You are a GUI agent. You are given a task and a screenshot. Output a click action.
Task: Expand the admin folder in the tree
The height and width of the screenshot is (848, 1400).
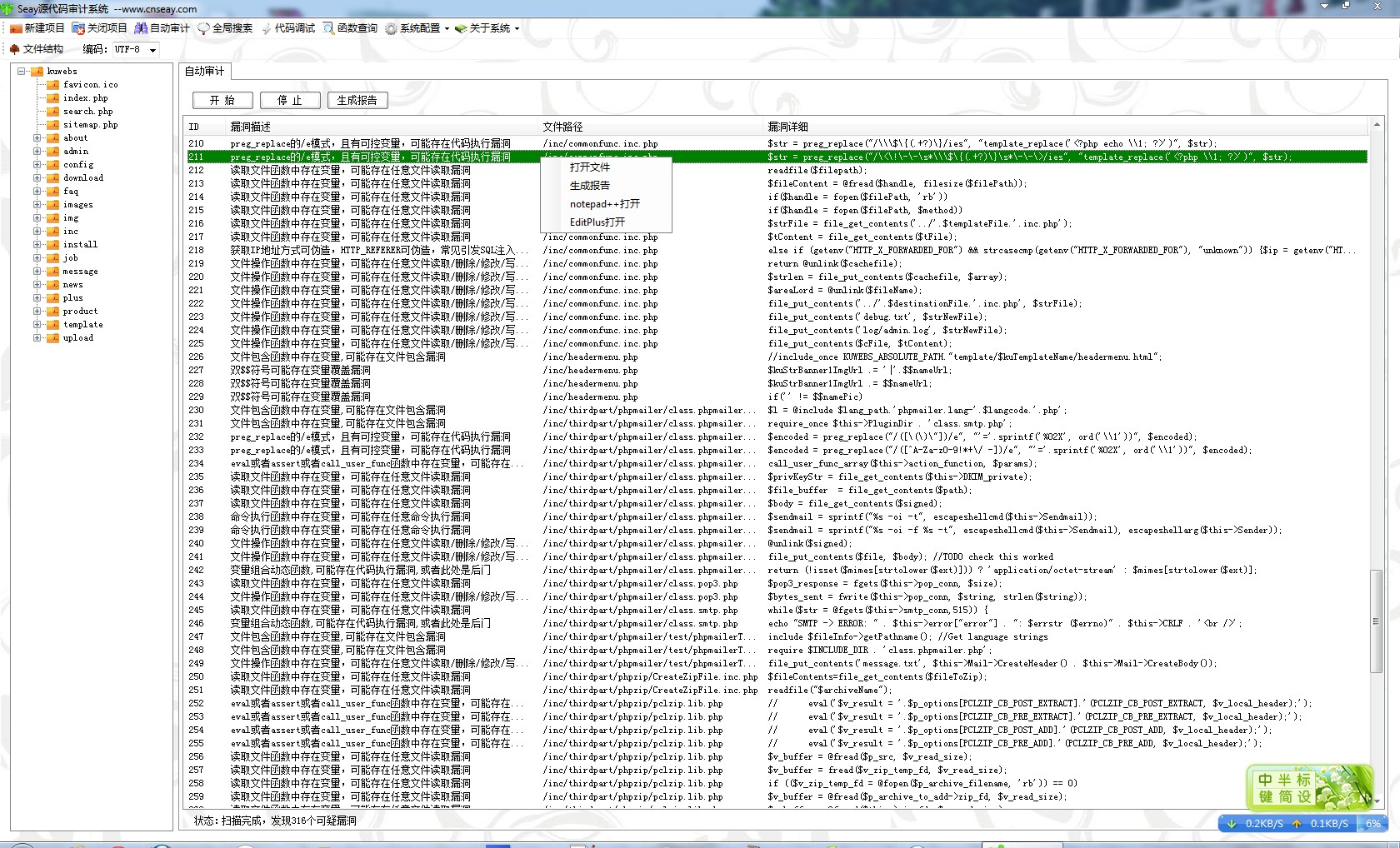point(37,152)
